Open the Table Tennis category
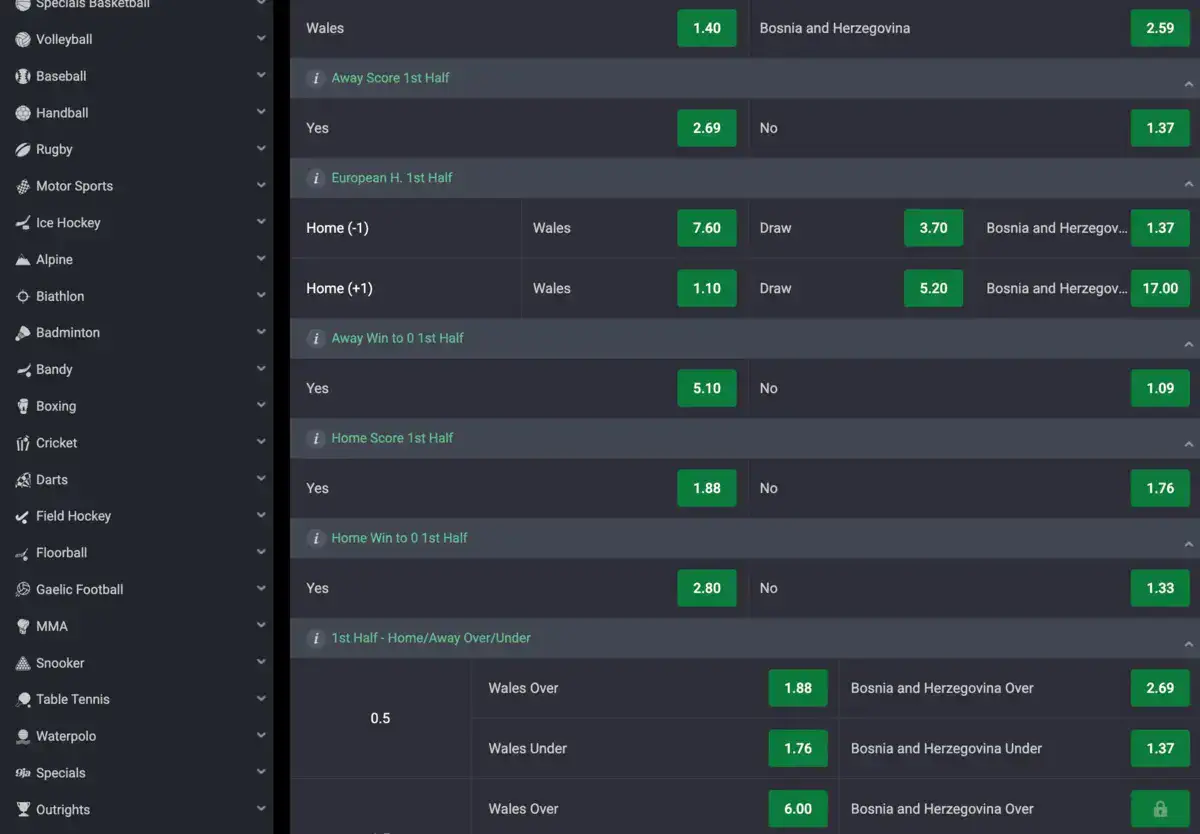 136,699
